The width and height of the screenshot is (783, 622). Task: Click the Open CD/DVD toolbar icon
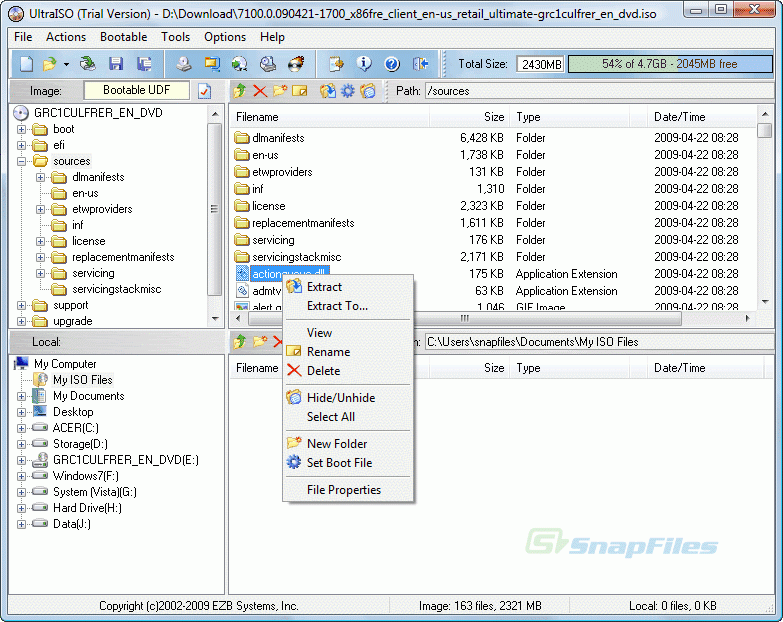tap(88, 64)
